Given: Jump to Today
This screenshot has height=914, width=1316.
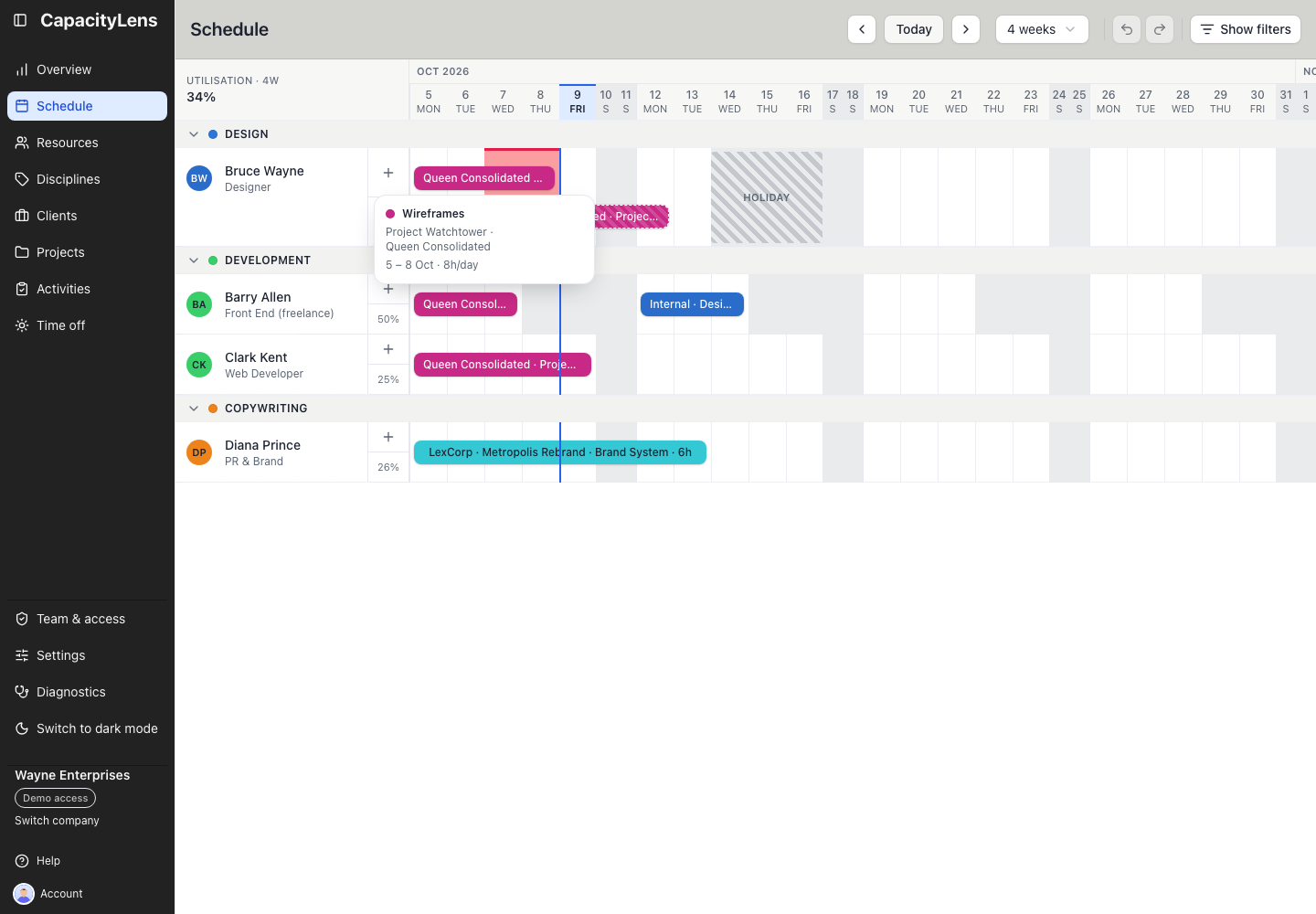Looking at the screenshot, I should (914, 29).
